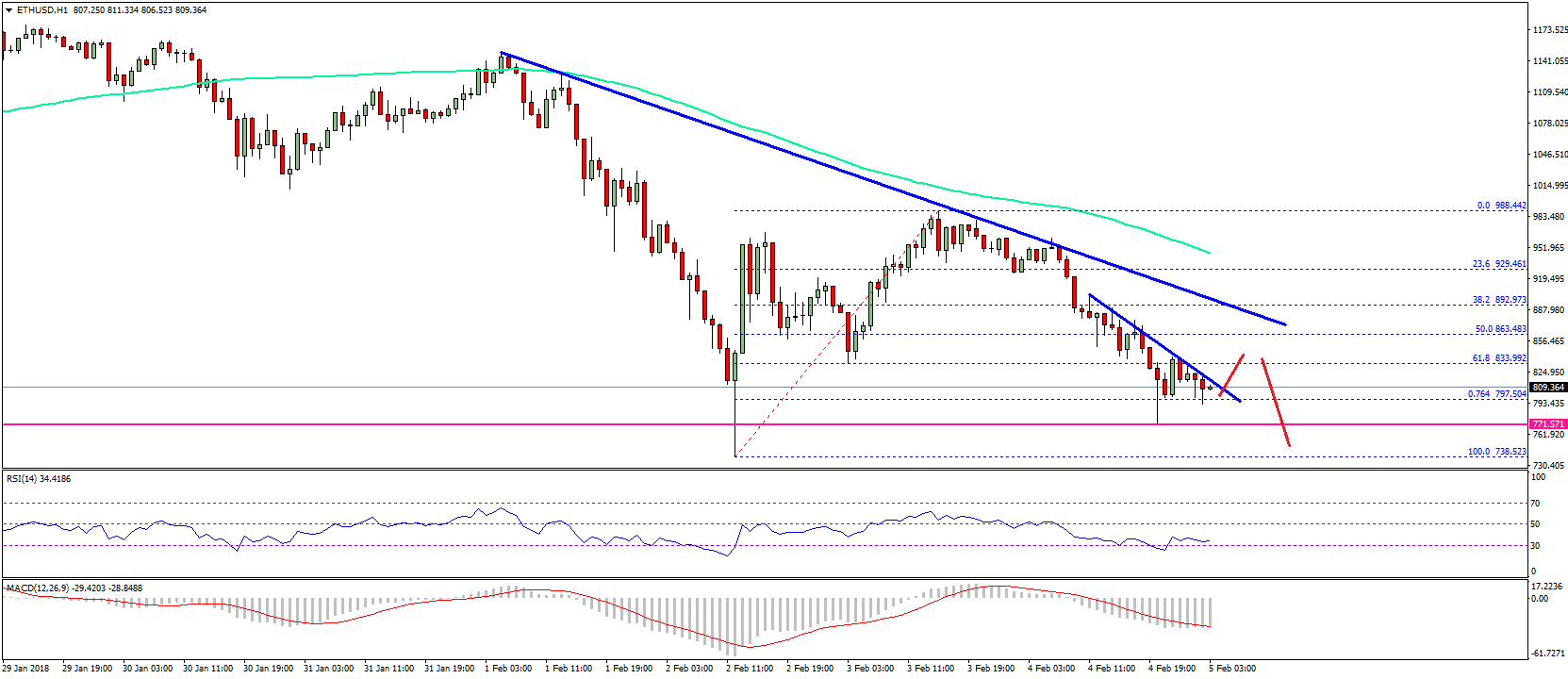The height and width of the screenshot is (679, 1568).
Task: Select the 38.2 Fibonacci level label
Action: [1498, 300]
